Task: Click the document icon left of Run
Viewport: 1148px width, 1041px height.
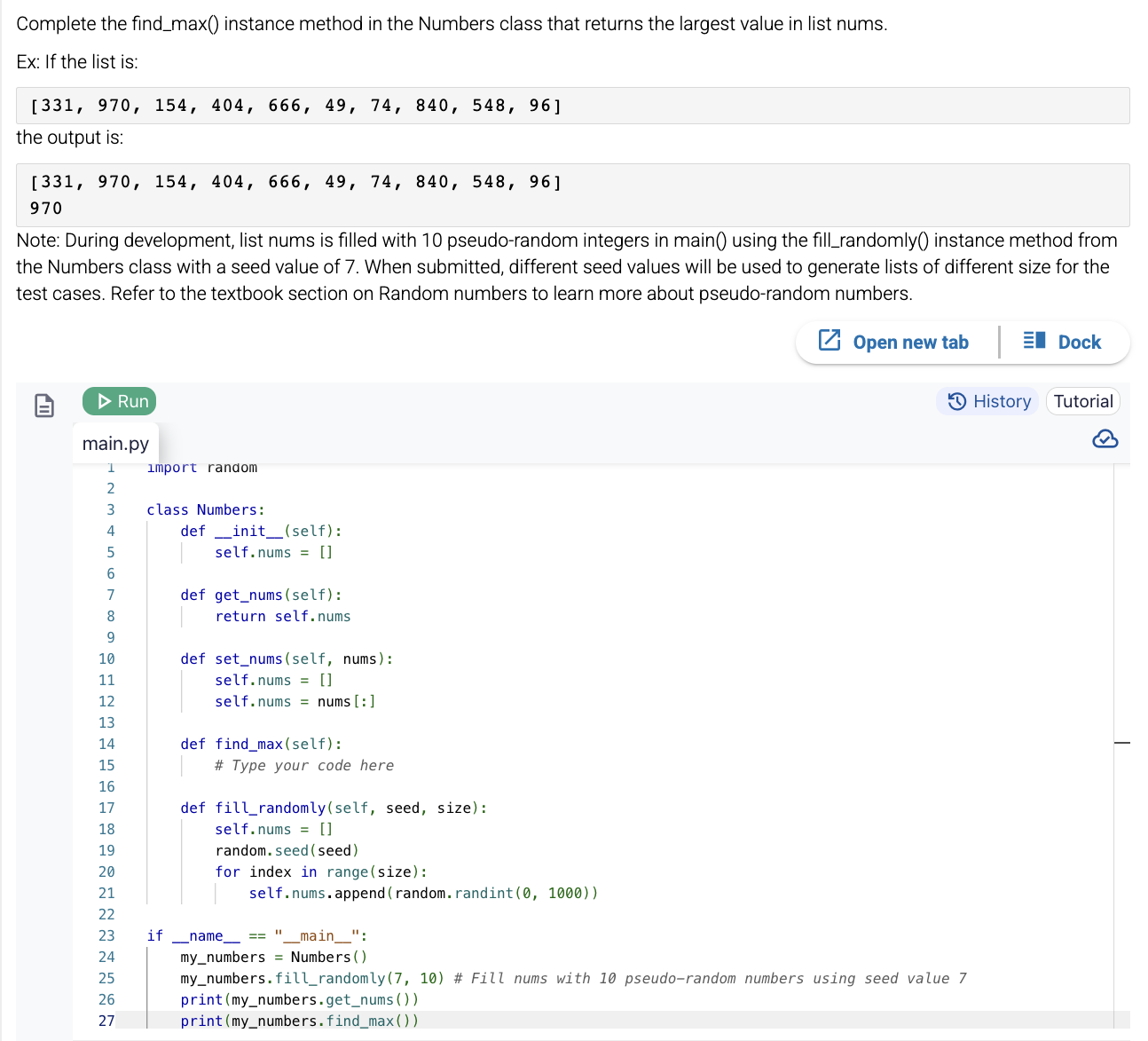Action: tap(44, 405)
